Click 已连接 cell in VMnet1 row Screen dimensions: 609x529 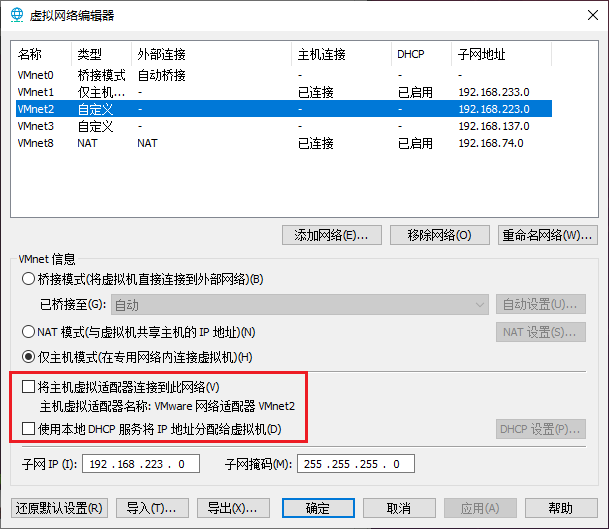click(315, 92)
